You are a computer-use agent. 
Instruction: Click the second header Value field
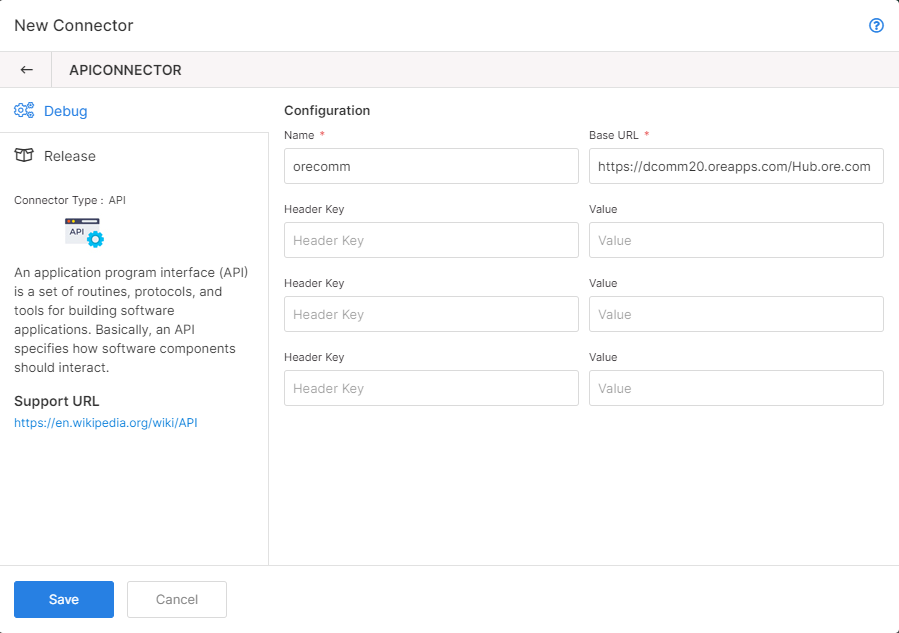(x=736, y=314)
